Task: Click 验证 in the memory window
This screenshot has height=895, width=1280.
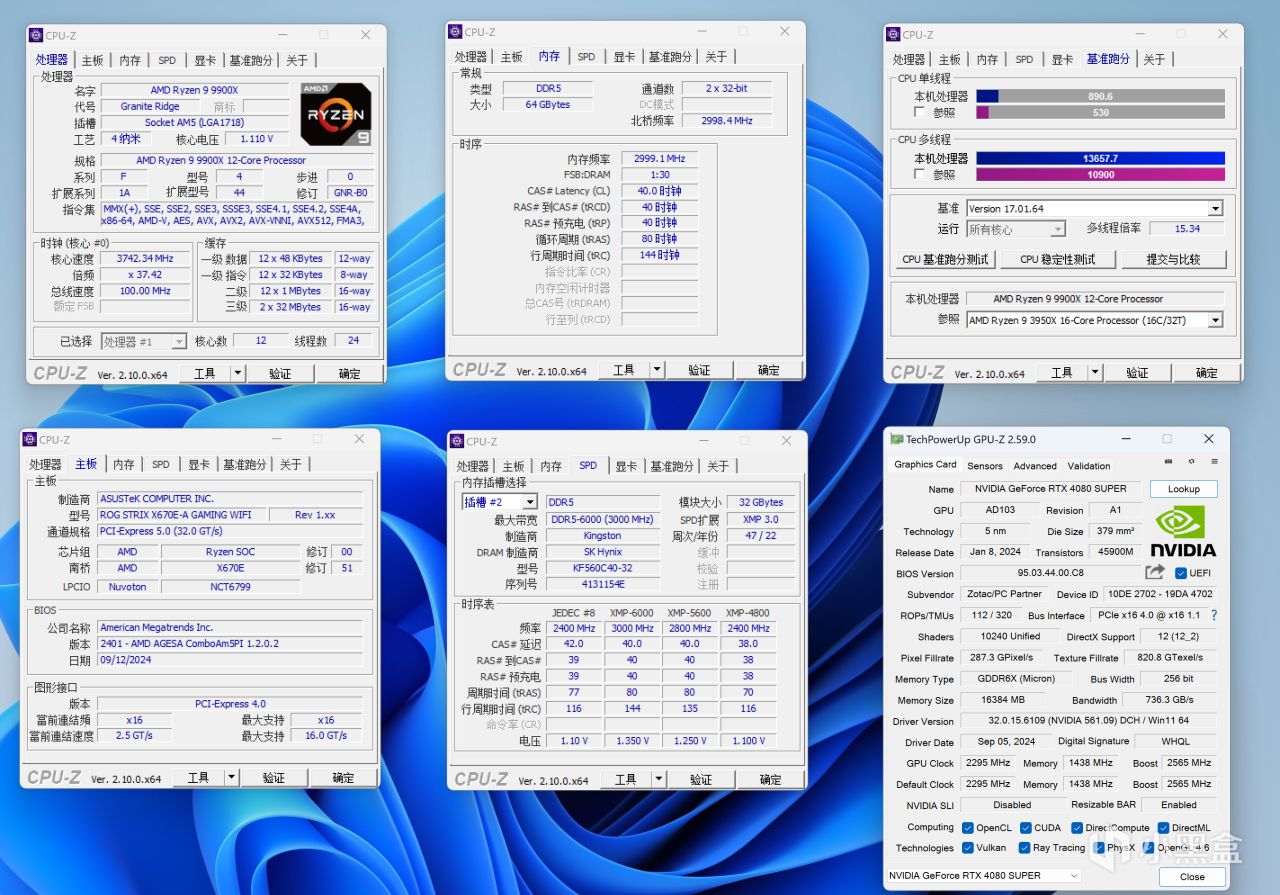Action: [x=699, y=370]
